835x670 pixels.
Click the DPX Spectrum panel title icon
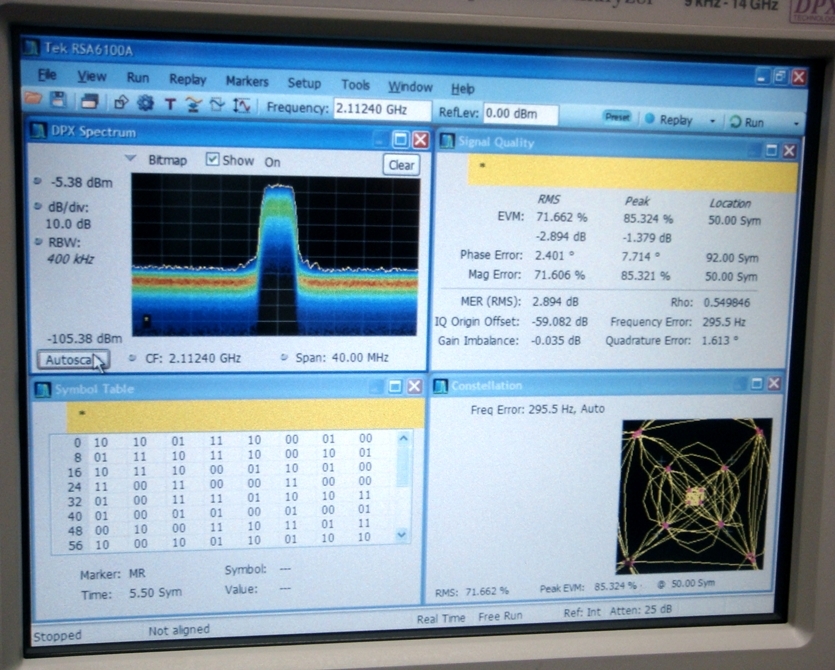(x=38, y=131)
